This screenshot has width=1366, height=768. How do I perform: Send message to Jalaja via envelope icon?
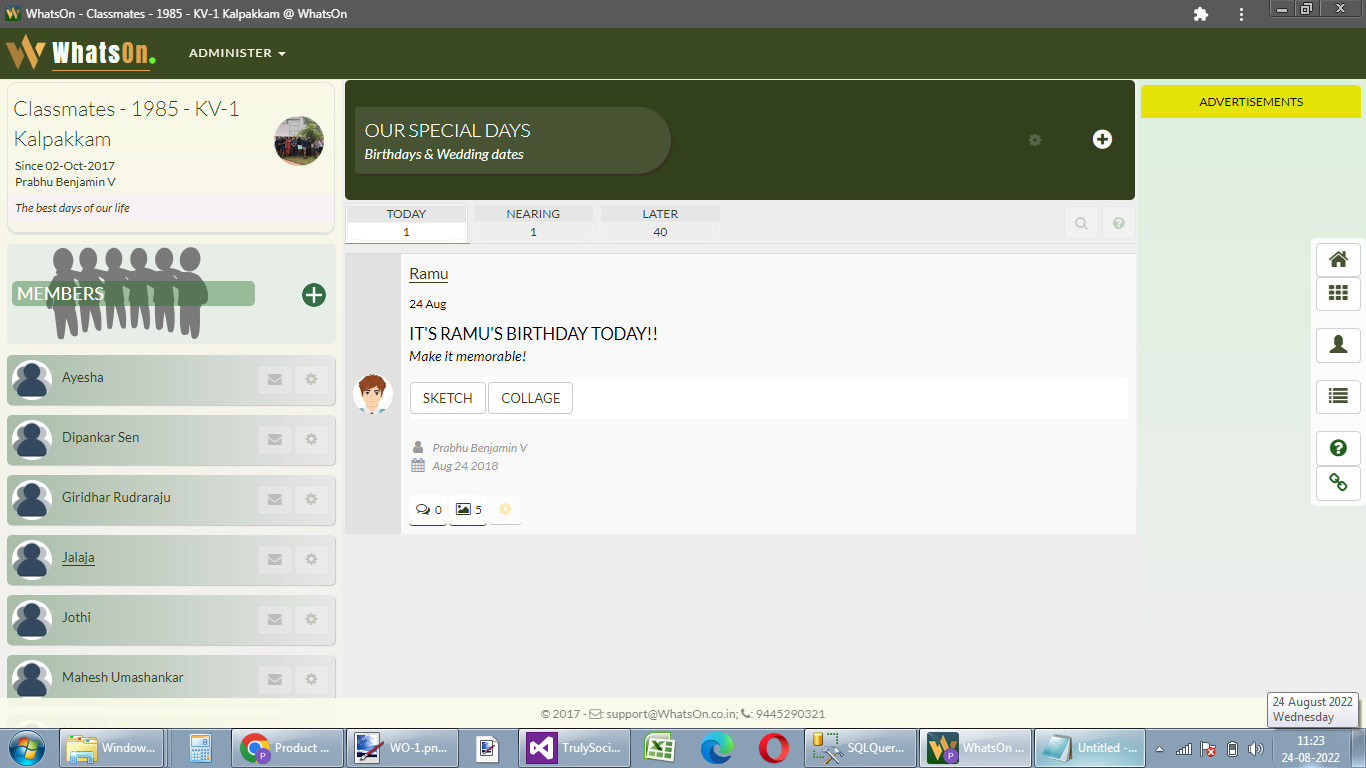pyautogui.click(x=274, y=559)
